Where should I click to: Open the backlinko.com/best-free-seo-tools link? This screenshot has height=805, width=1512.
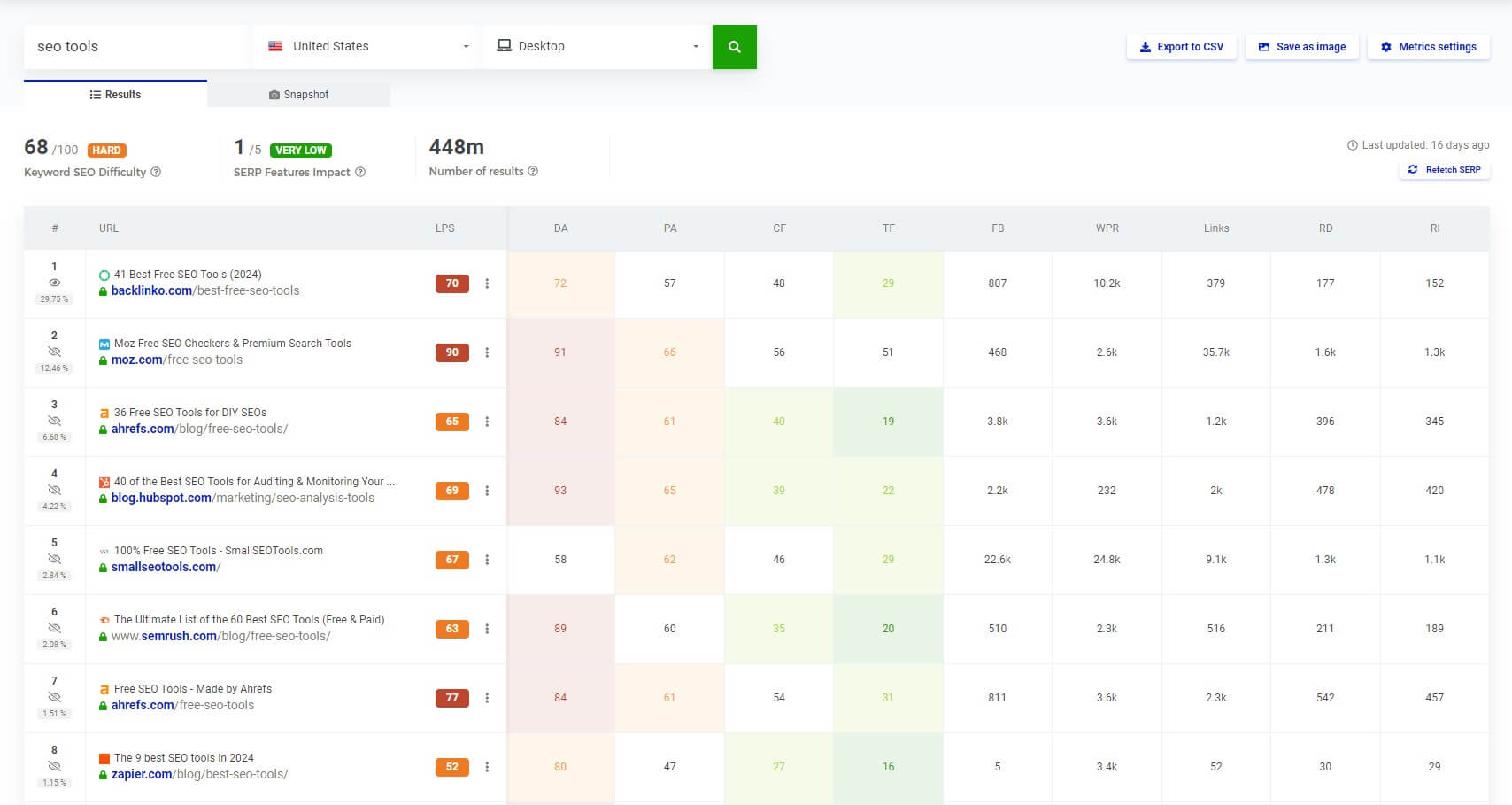pyautogui.click(x=205, y=290)
